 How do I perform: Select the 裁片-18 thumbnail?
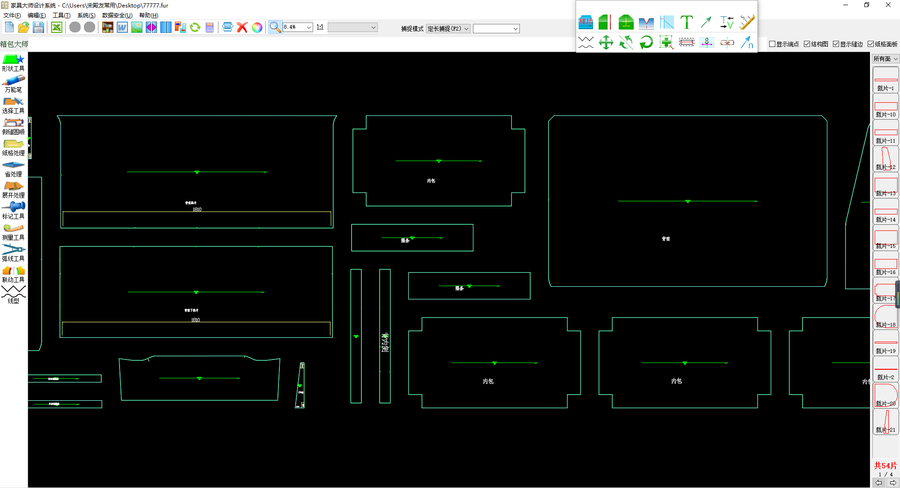886,316
